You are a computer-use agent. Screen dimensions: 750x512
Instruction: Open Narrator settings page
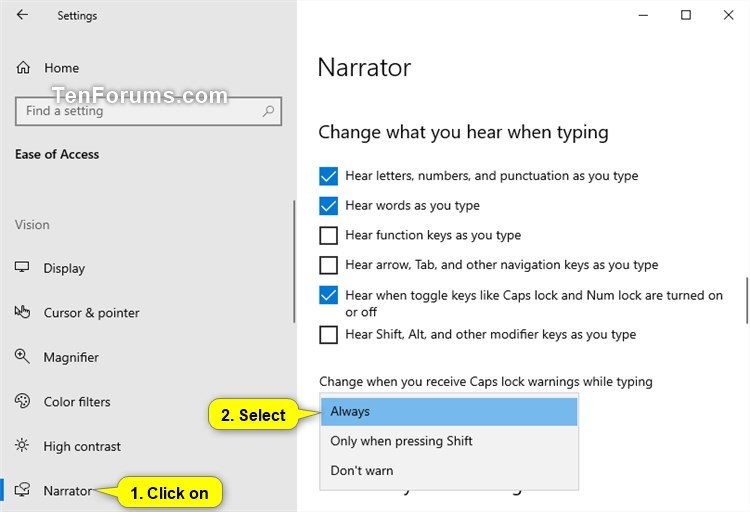pos(67,490)
